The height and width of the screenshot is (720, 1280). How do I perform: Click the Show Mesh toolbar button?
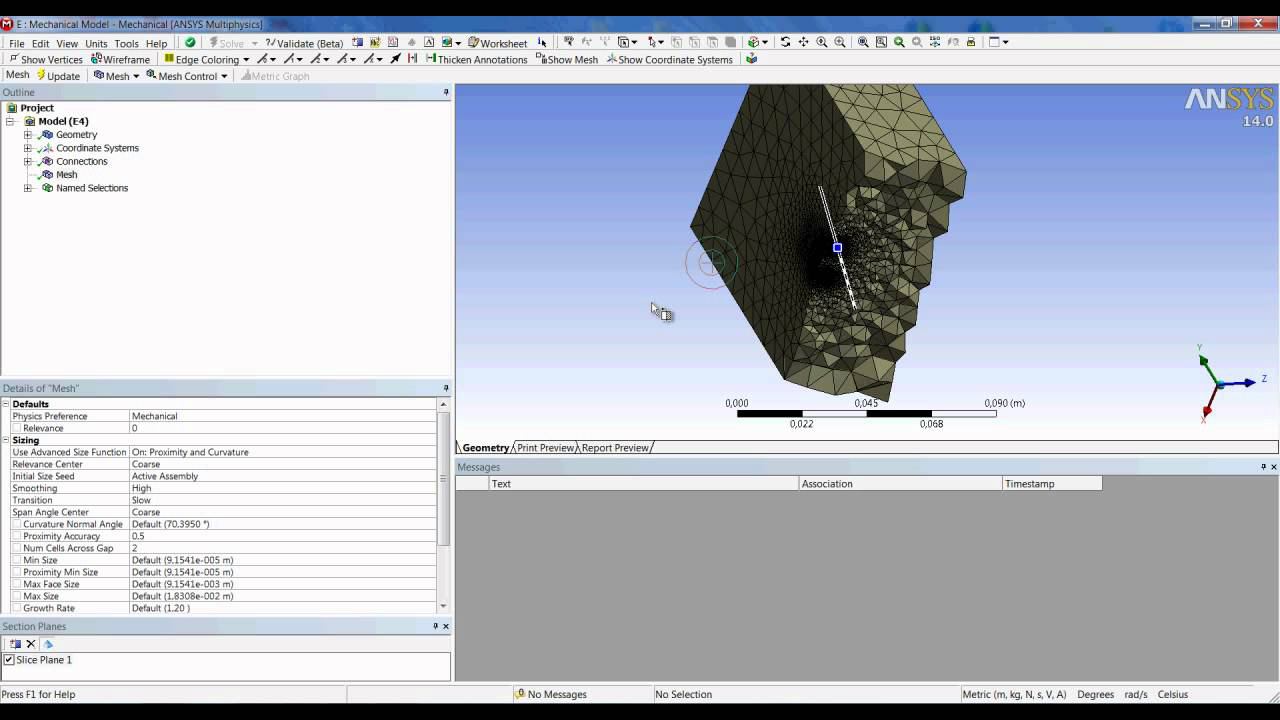pyautogui.click(x=567, y=60)
